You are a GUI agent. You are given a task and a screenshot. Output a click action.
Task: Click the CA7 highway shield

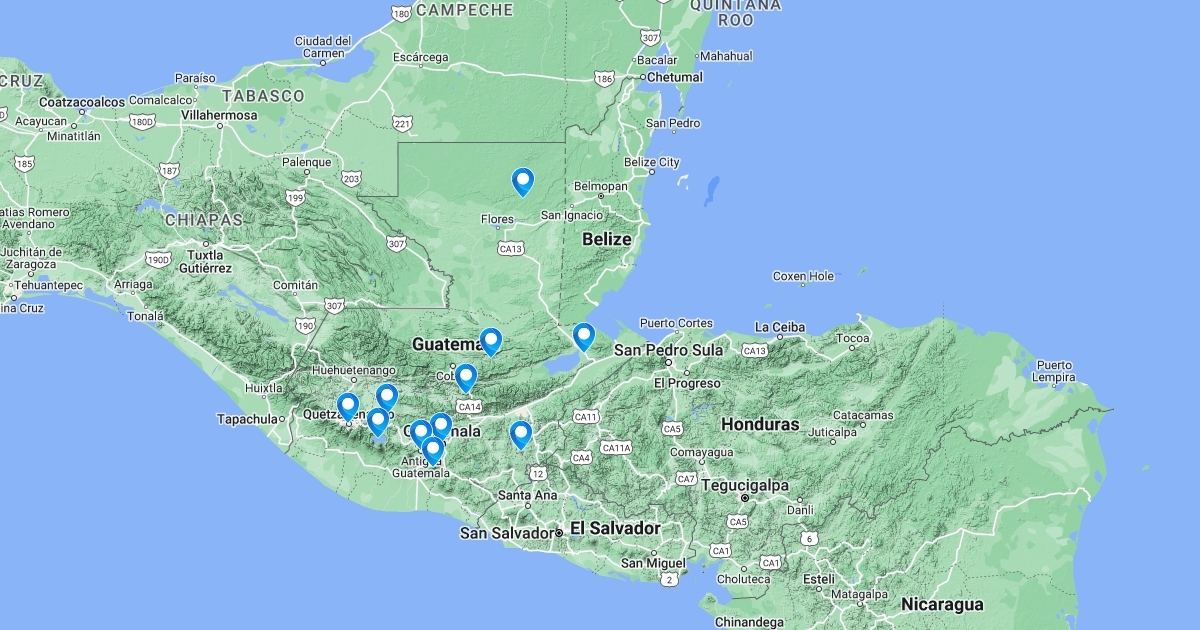[686, 478]
